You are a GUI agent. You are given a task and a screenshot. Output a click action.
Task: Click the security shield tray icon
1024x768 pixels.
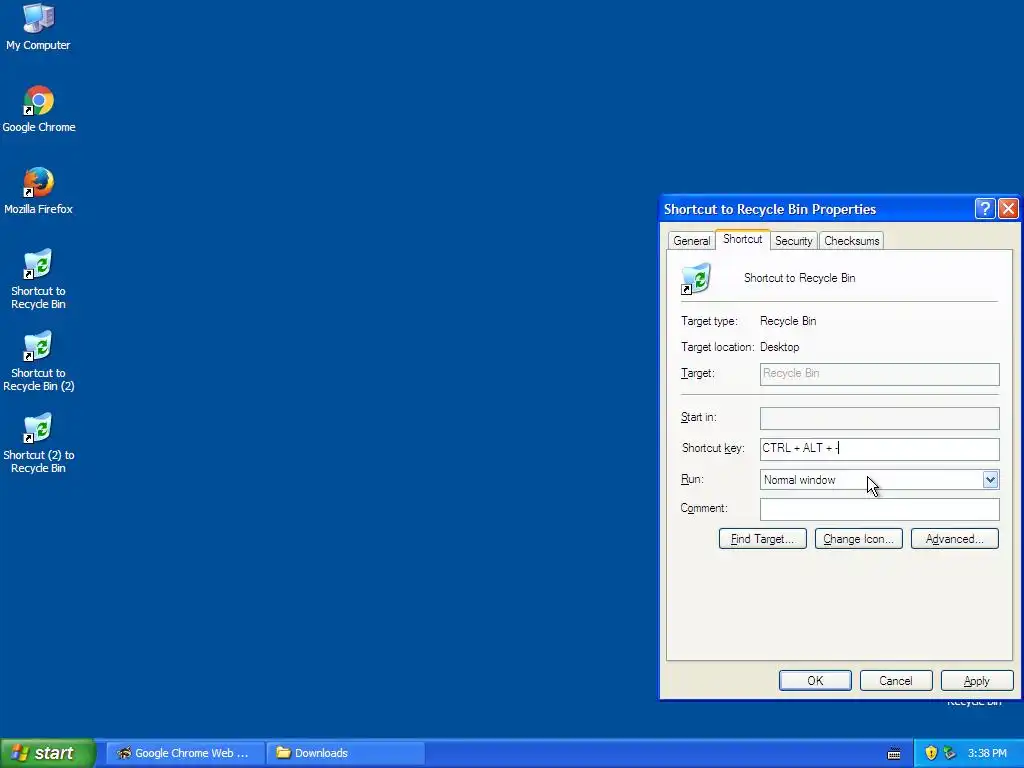pyautogui.click(x=931, y=753)
